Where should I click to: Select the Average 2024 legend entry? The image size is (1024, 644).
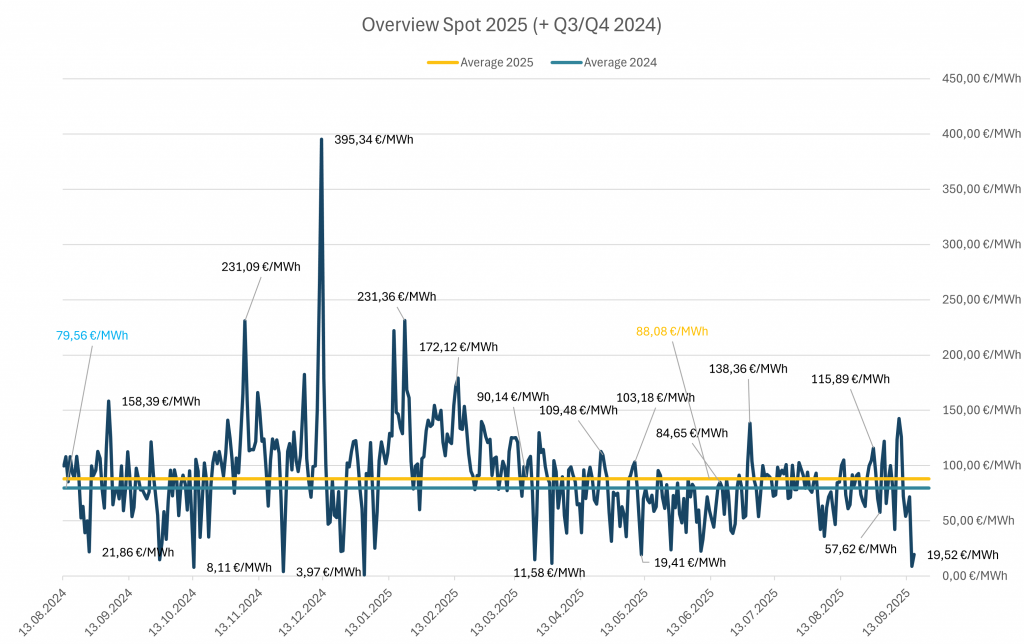click(620, 62)
